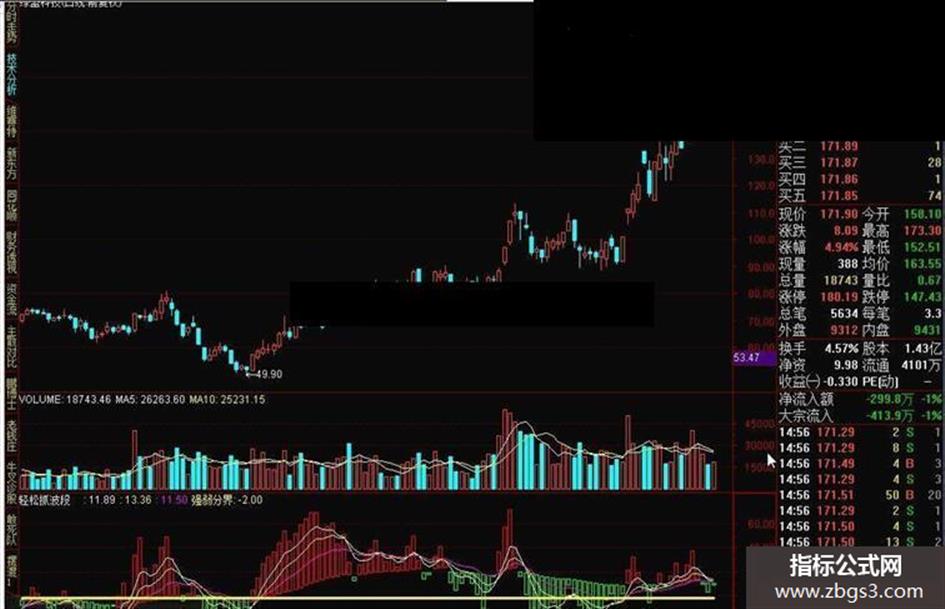Click the 净流入额 -299.8万 row

[860, 399]
